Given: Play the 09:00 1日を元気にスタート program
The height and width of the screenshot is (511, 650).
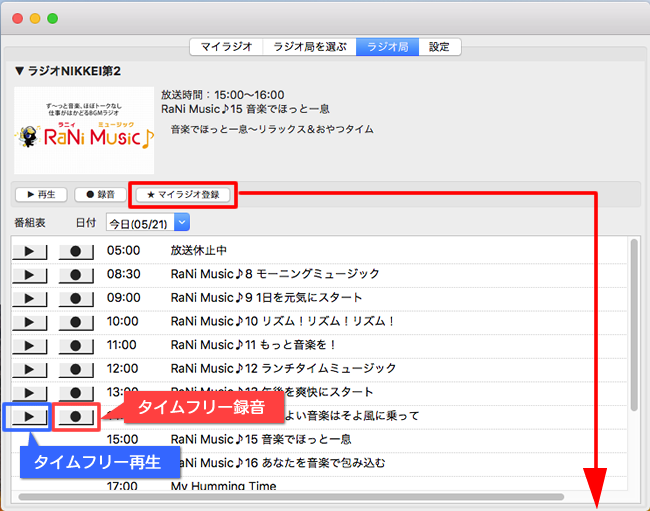Looking at the screenshot, I should 29,298.
